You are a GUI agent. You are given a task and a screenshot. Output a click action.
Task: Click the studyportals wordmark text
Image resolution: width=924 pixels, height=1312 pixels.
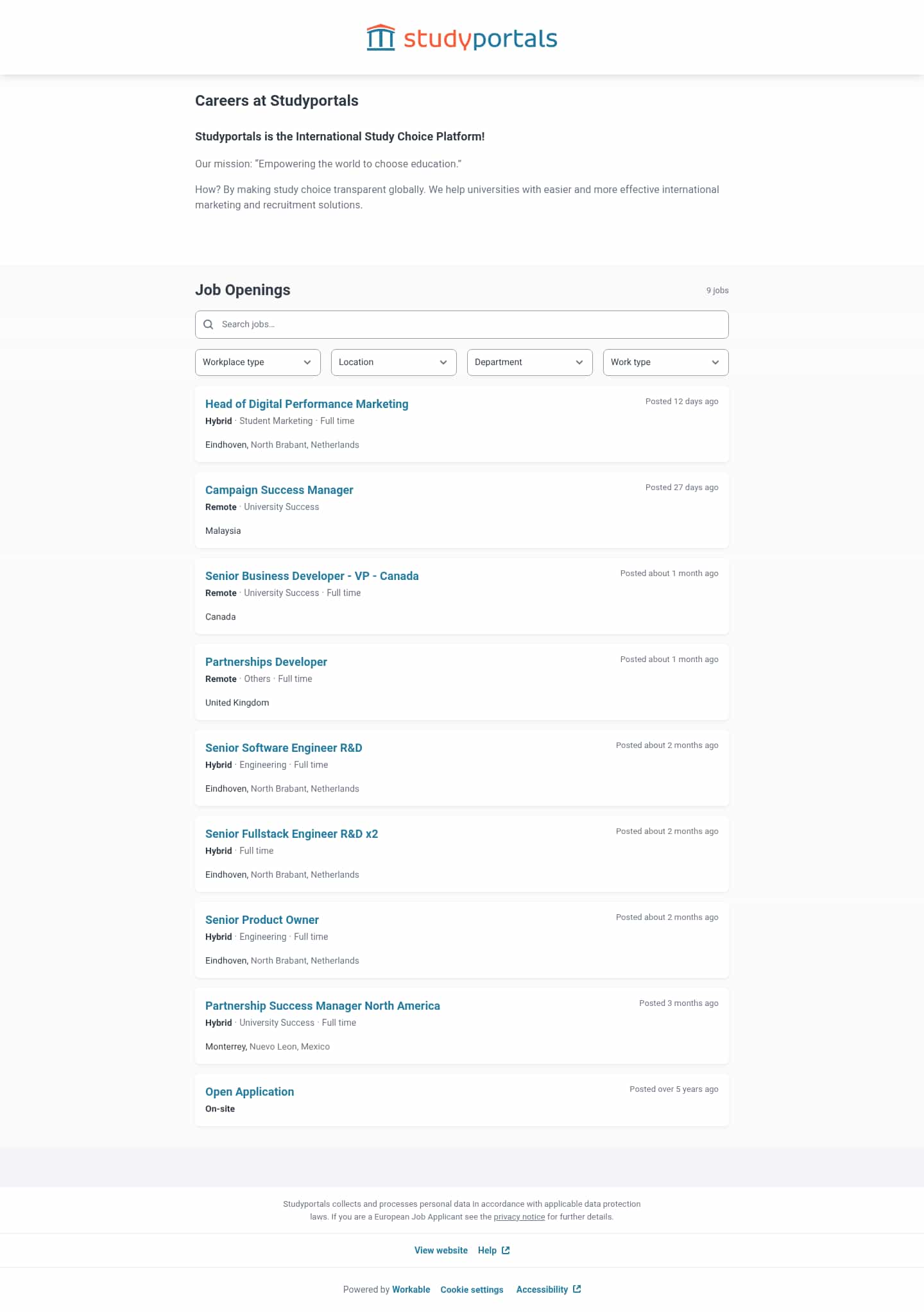pos(480,38)
